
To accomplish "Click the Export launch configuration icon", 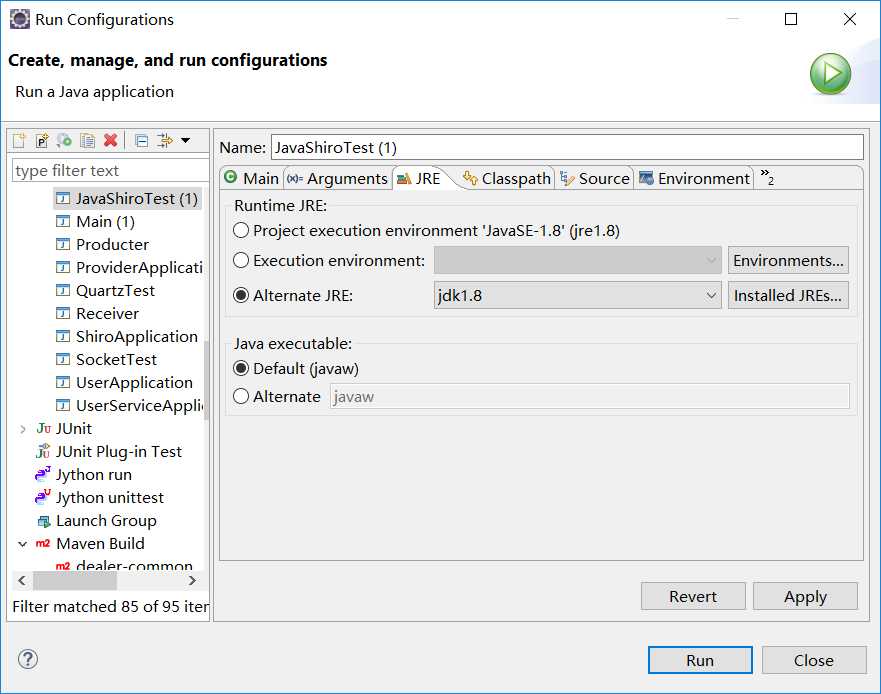I will click(x=65, y=140).
